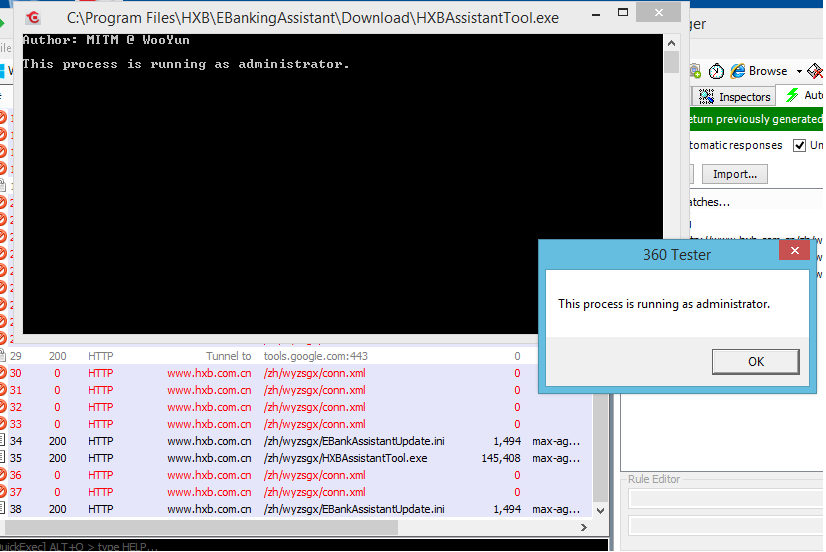826x552 pixels.
Task: Click the Import... button
Action: 734,174
